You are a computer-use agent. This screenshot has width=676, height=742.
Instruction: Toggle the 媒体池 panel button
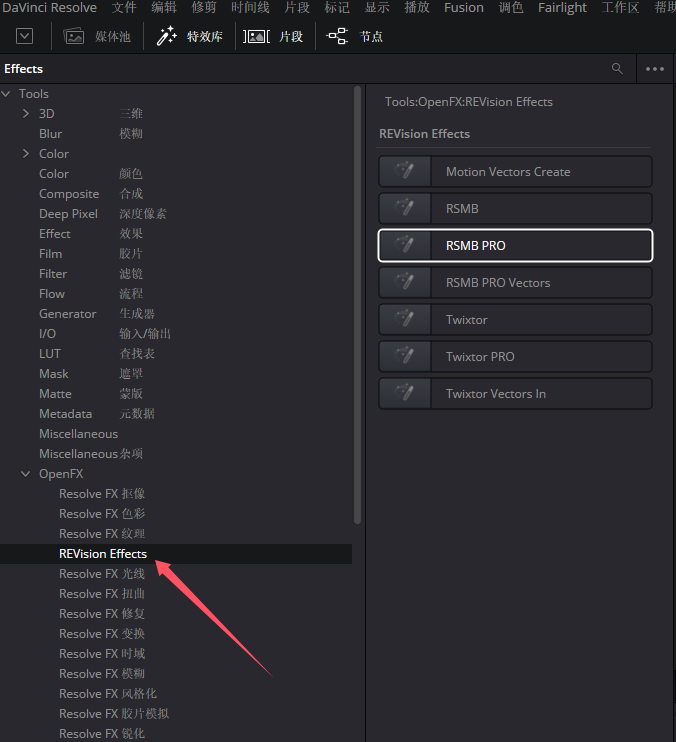pyautogui.click(x=97, y=36)
